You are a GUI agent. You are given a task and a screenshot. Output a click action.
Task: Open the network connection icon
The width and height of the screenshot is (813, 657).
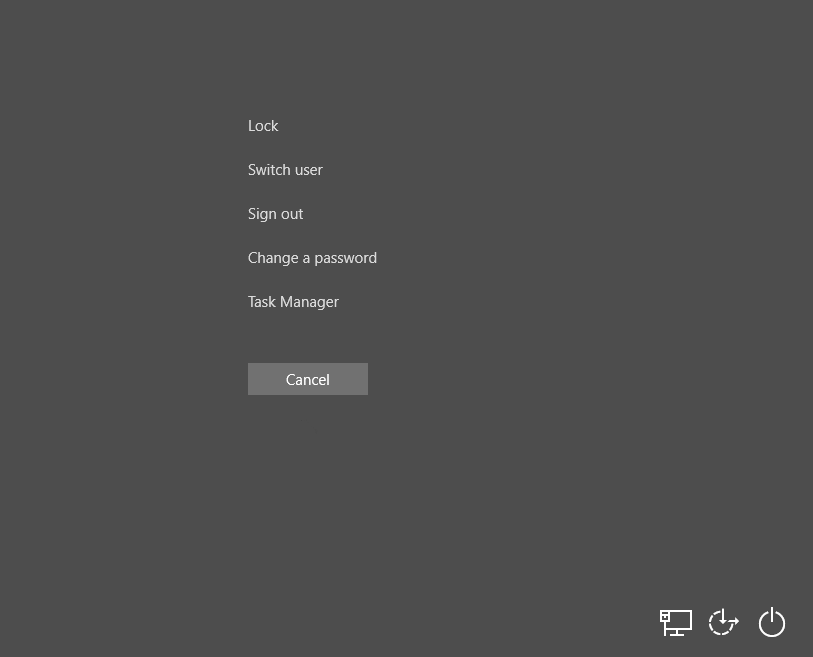pos(676,622)
